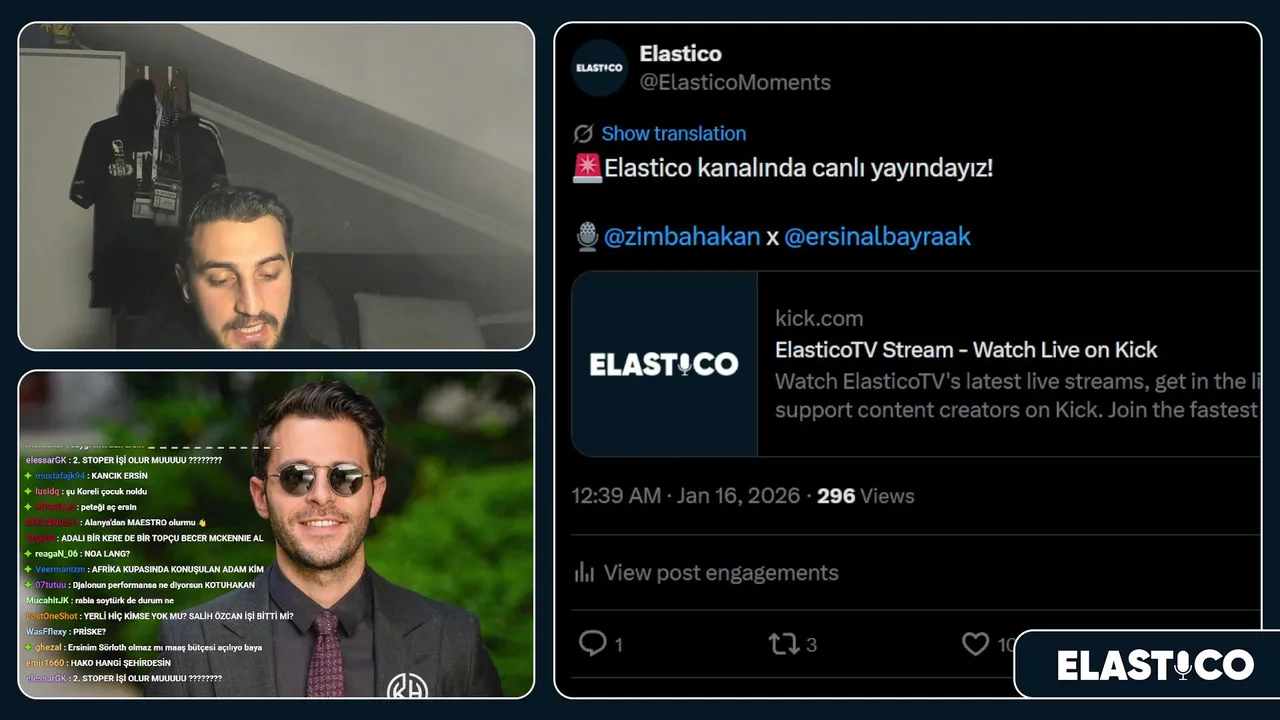This screenshot has width=1280, height=720.
Task: Open the ElasticoTV Stream link card title
Action: tap(966, 350)
